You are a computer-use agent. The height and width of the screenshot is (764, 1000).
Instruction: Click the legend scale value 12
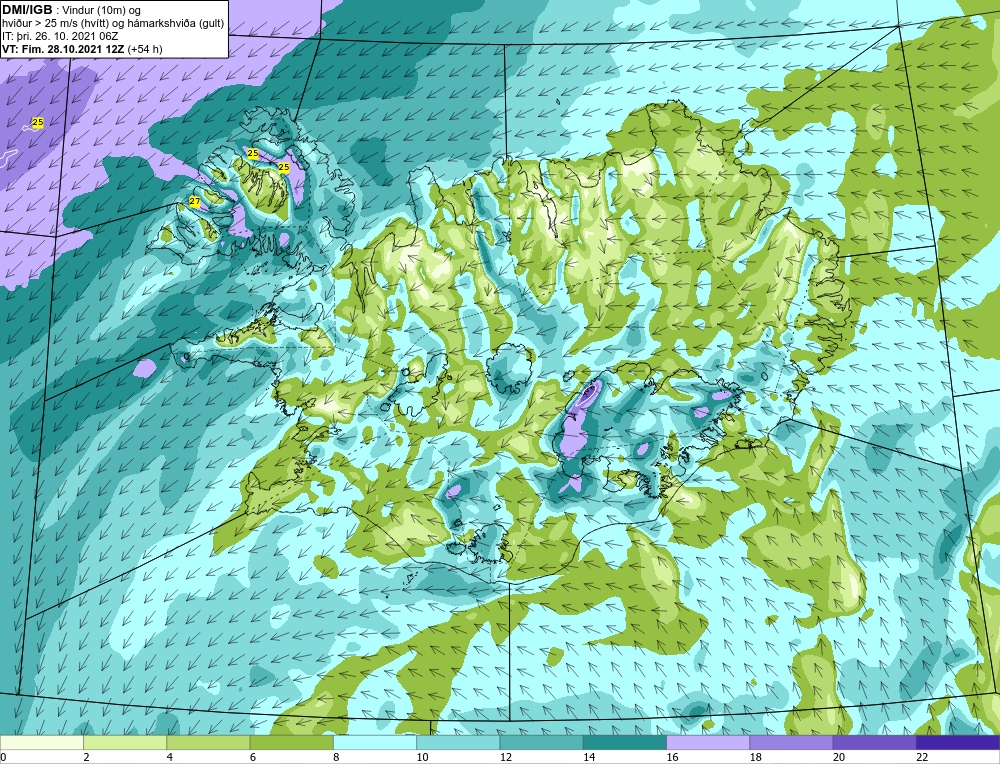[x=505, y=757]
